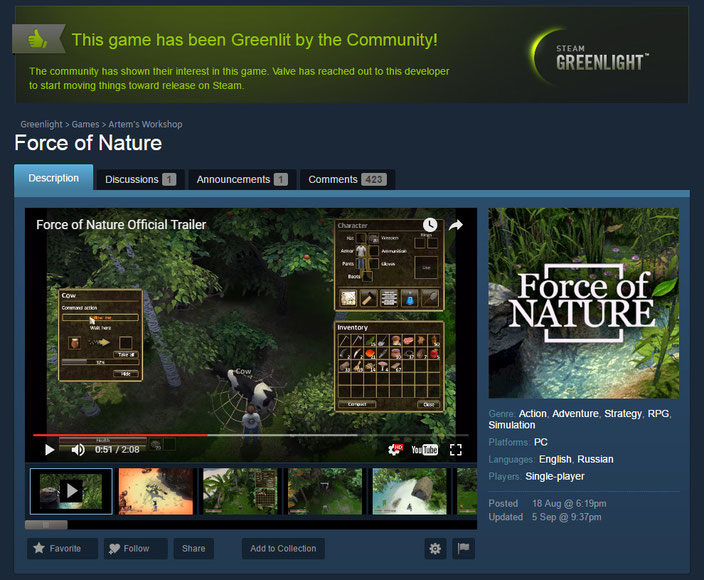
Task: Switch to the Description tab
Action: (x=53, y=178)
